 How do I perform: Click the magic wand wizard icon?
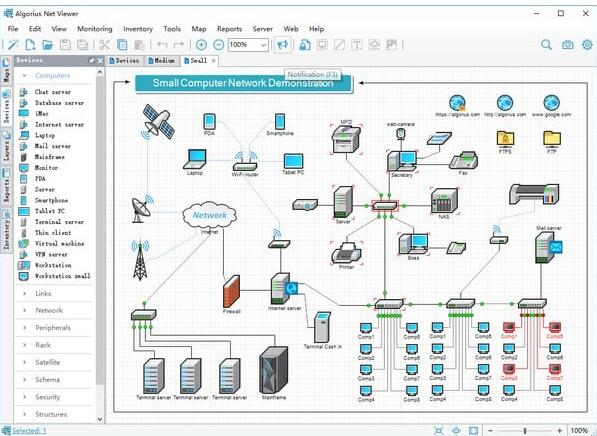click(x=13, y=45)
